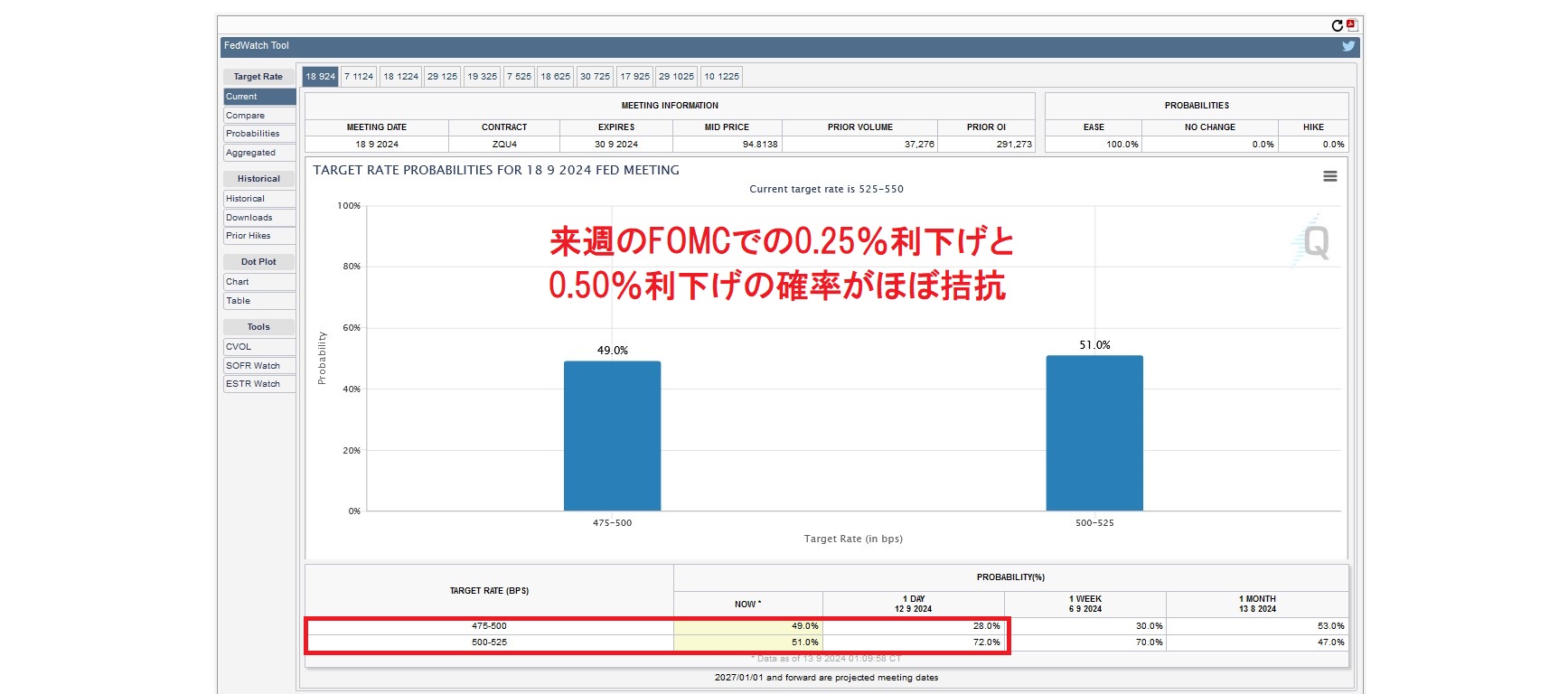Click the 1 MONTH 13 8 2024 header

pos(1257,605)
